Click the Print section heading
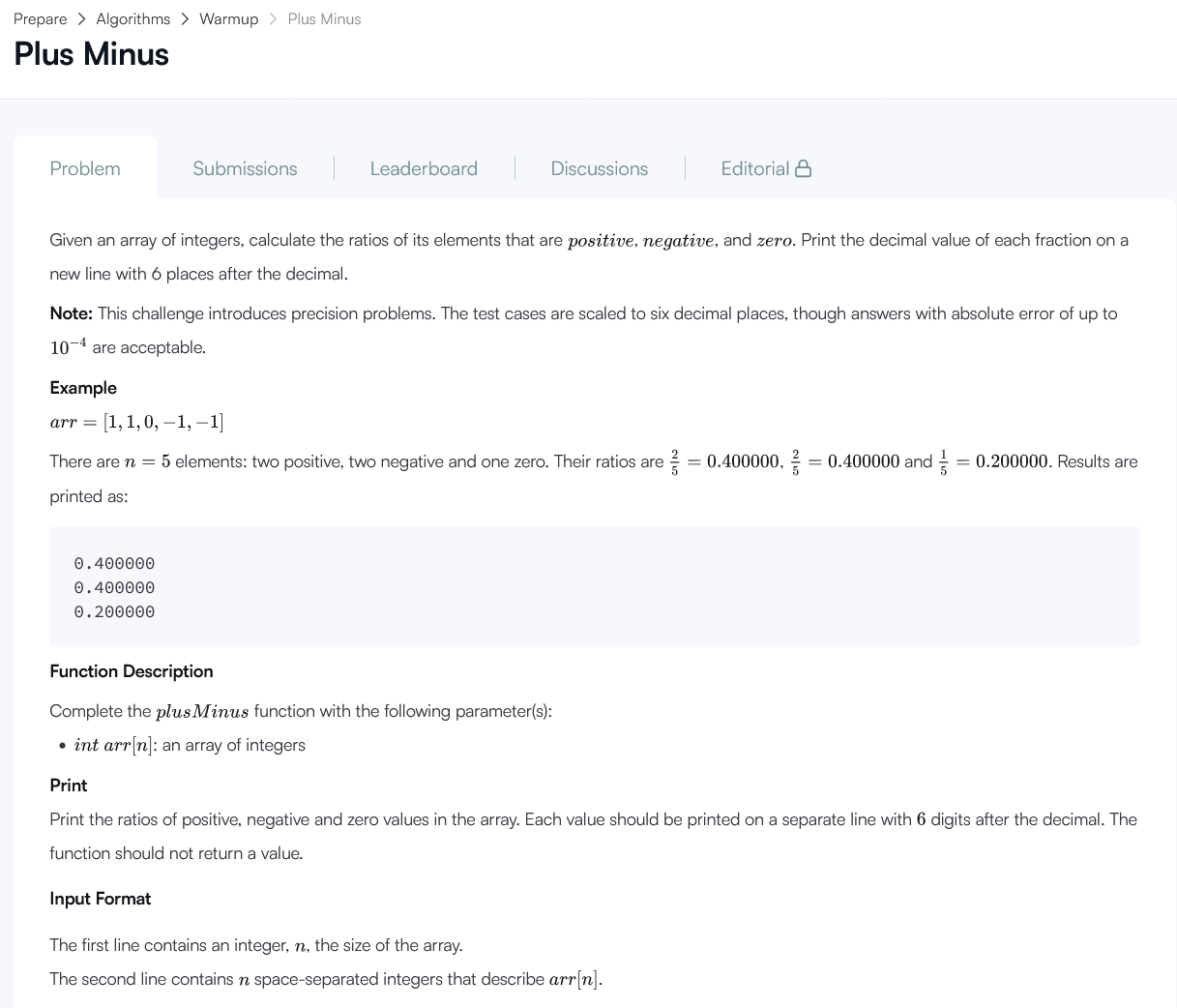 pos(68,786)
